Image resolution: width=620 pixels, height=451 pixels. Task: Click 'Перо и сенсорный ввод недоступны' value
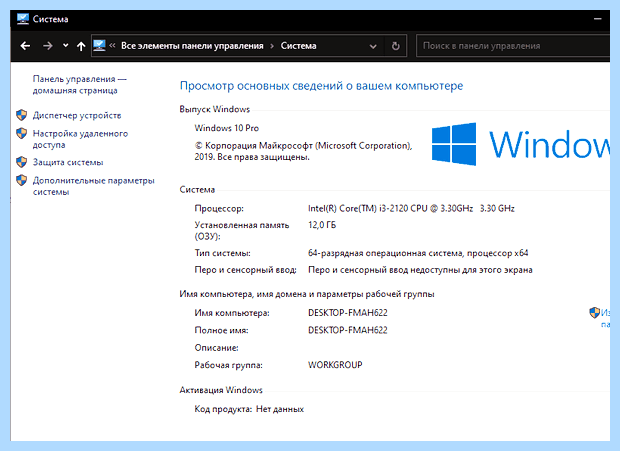click(420, 270)
